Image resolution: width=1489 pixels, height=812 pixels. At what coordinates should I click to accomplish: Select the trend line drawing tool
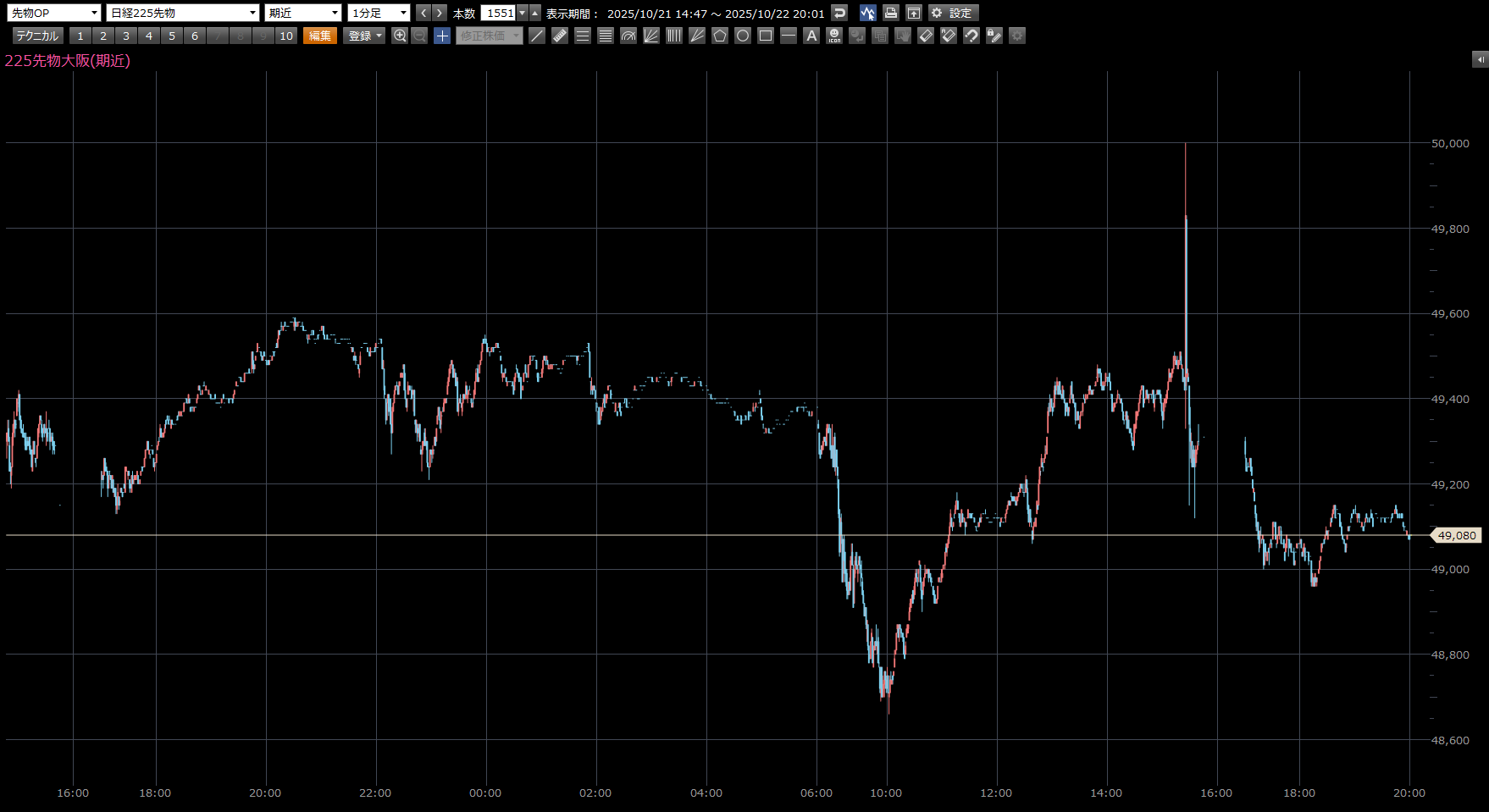537,36
